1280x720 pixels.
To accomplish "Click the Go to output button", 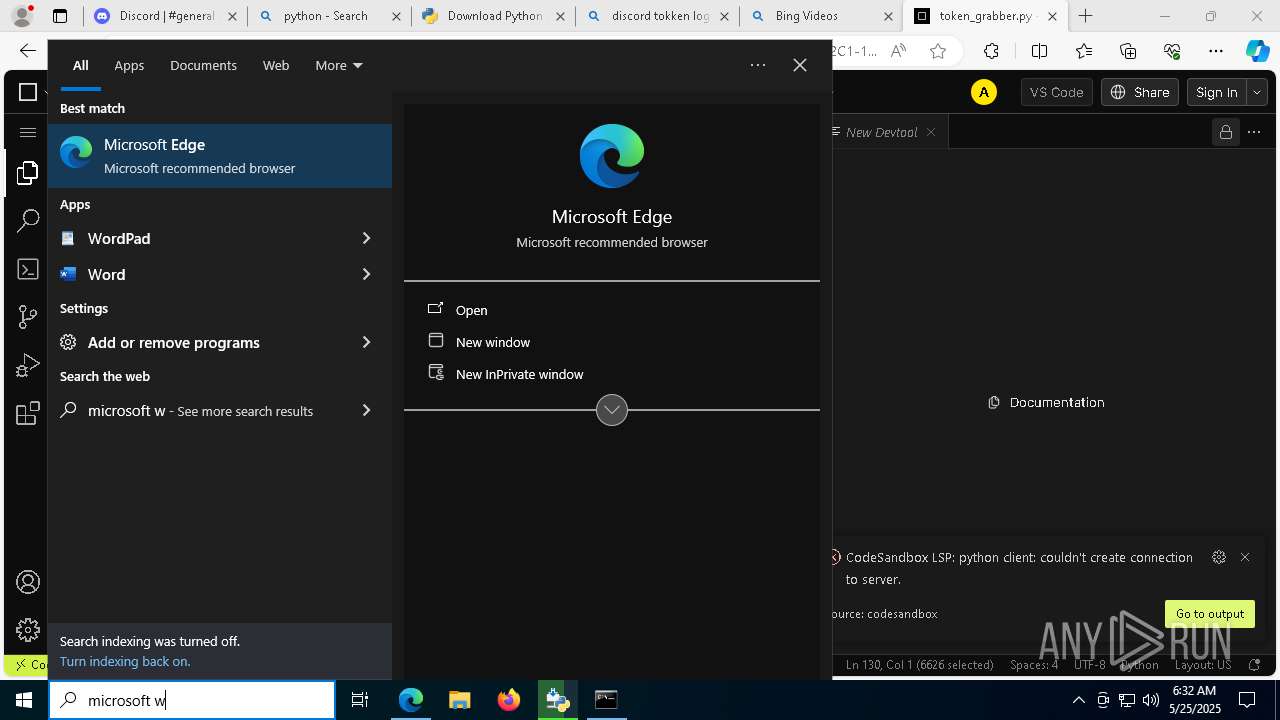I will click(1209, 614).
